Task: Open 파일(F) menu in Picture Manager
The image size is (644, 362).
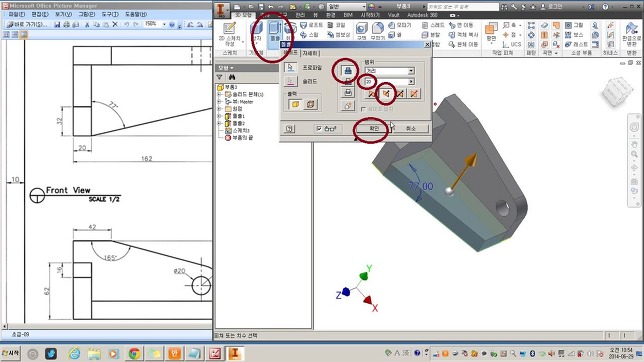Action: point(17,14)
